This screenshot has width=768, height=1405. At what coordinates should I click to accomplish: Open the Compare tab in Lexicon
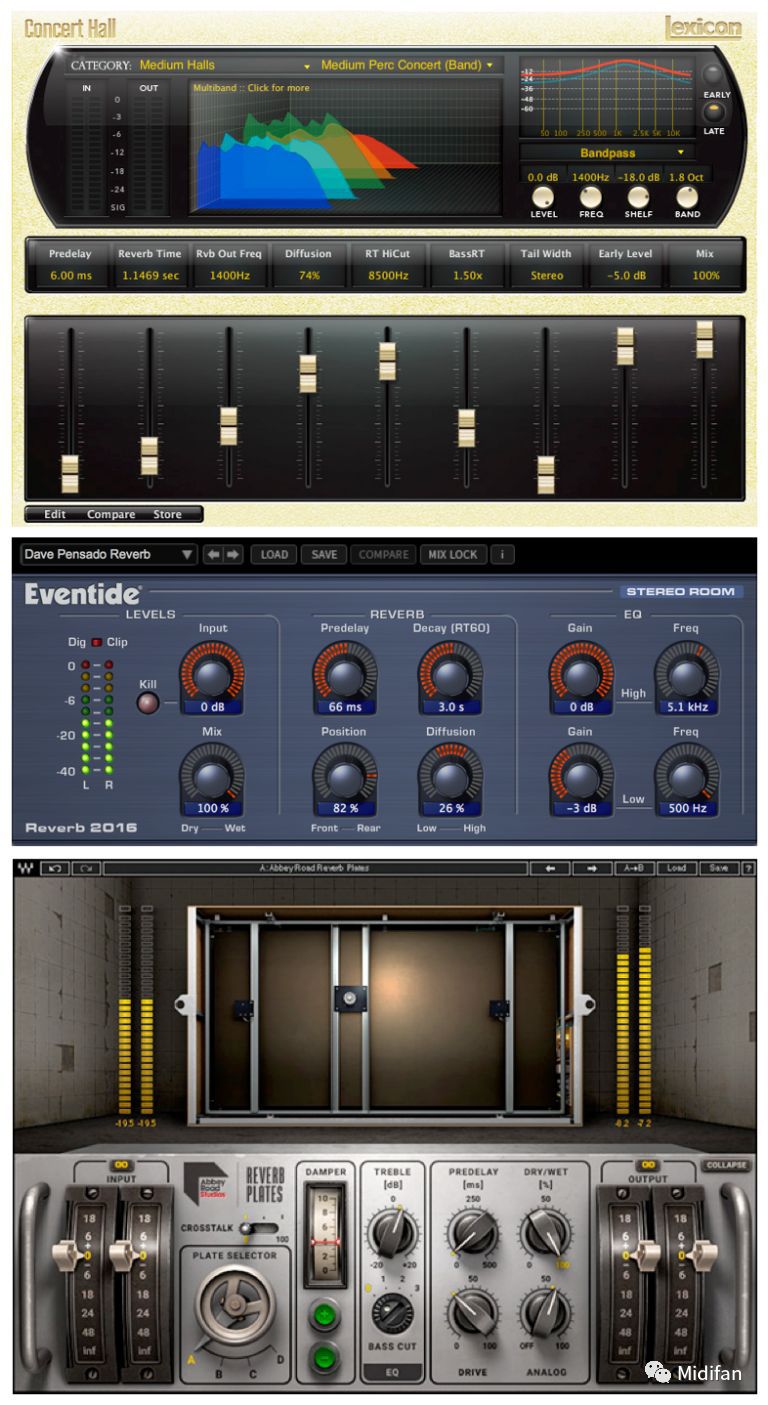(x=111, y=514)
